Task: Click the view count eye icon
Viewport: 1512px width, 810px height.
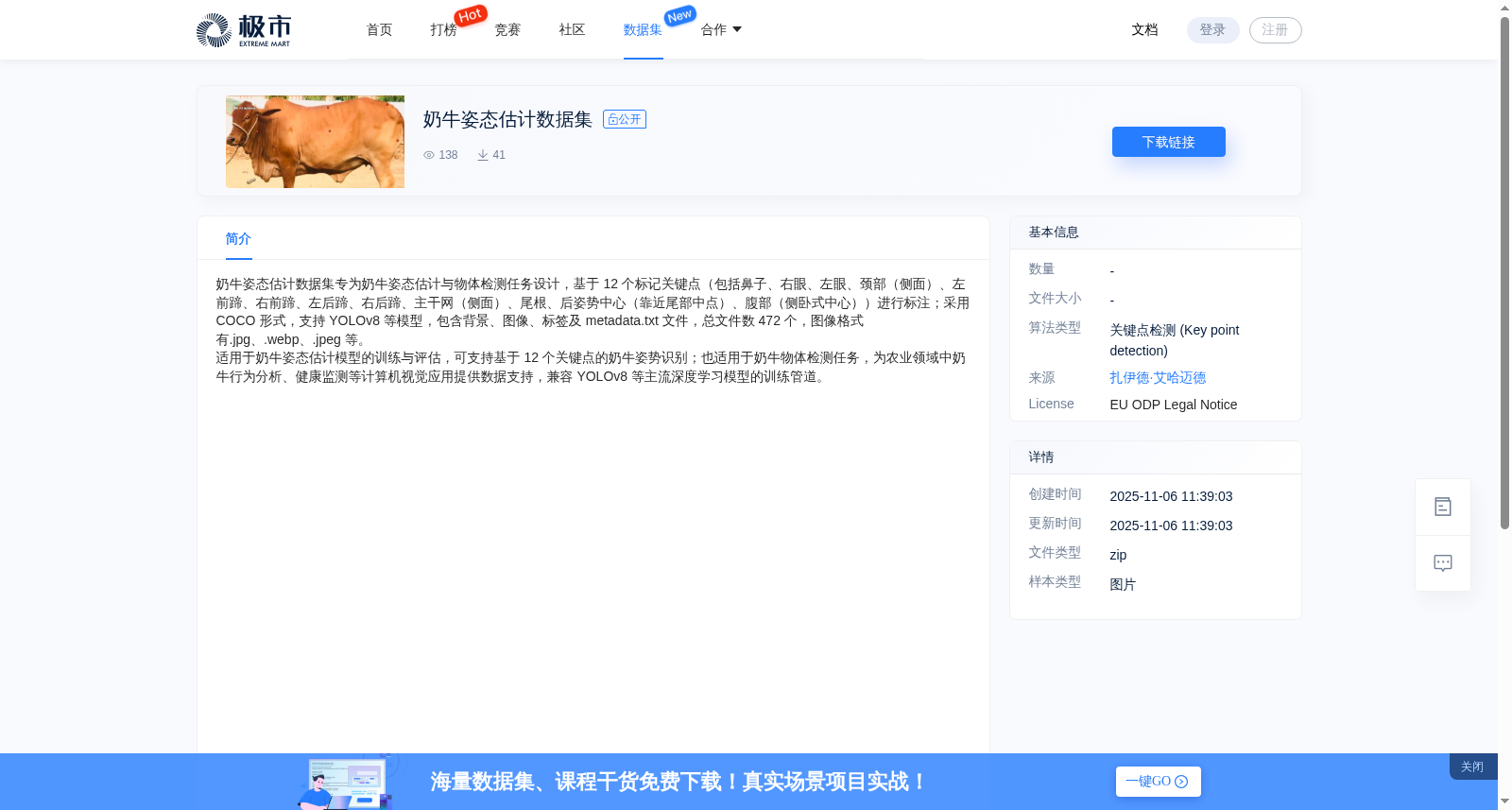Action: pyautogui.click(x=429, y=155)
